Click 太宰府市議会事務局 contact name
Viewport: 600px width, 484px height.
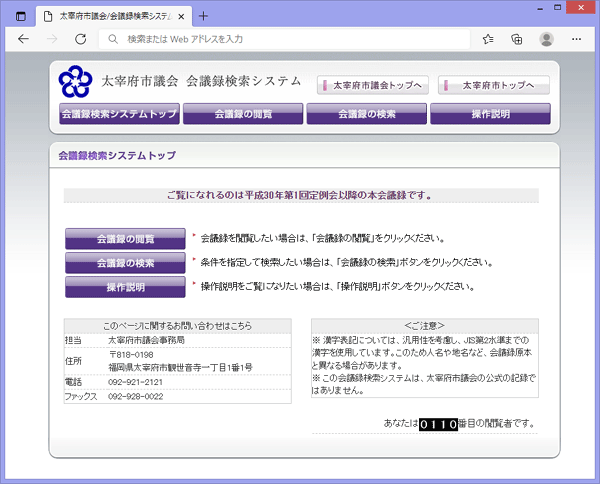[147, 340]
